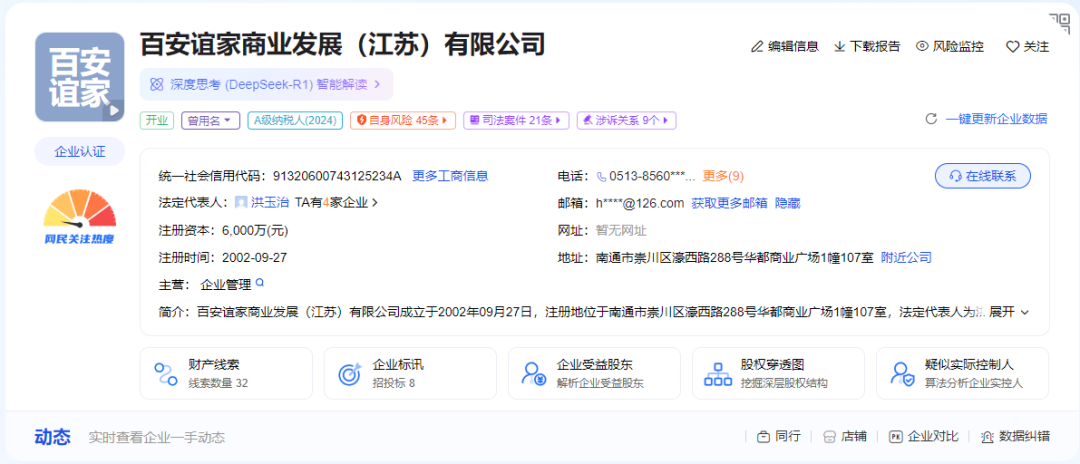Viewport: 1080px width, 464px height.
Task: Click legal representative name 洪玉治
Action: (x=269, y=203)
